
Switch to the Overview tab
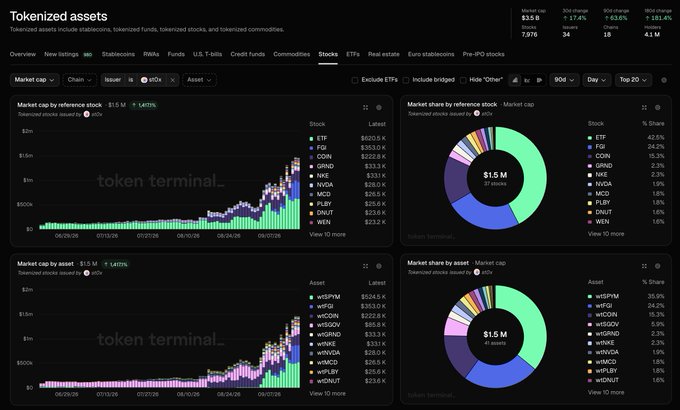coord(23,54)
